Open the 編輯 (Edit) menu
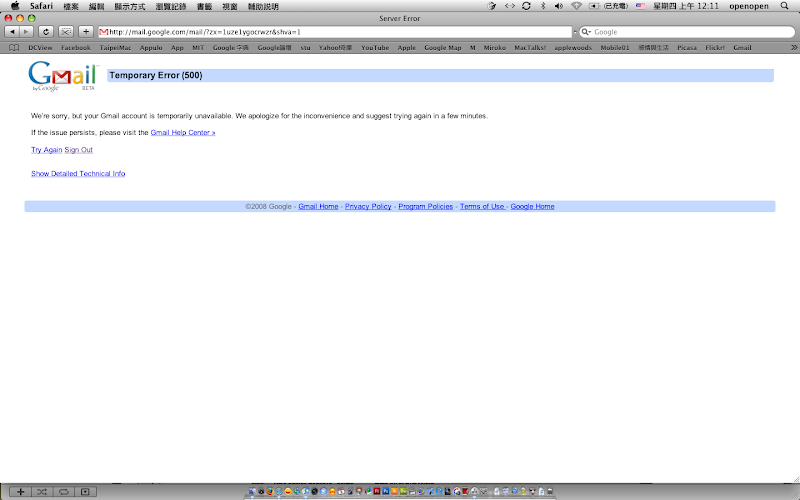The image size is (800, 500). (x=96, y=6)
